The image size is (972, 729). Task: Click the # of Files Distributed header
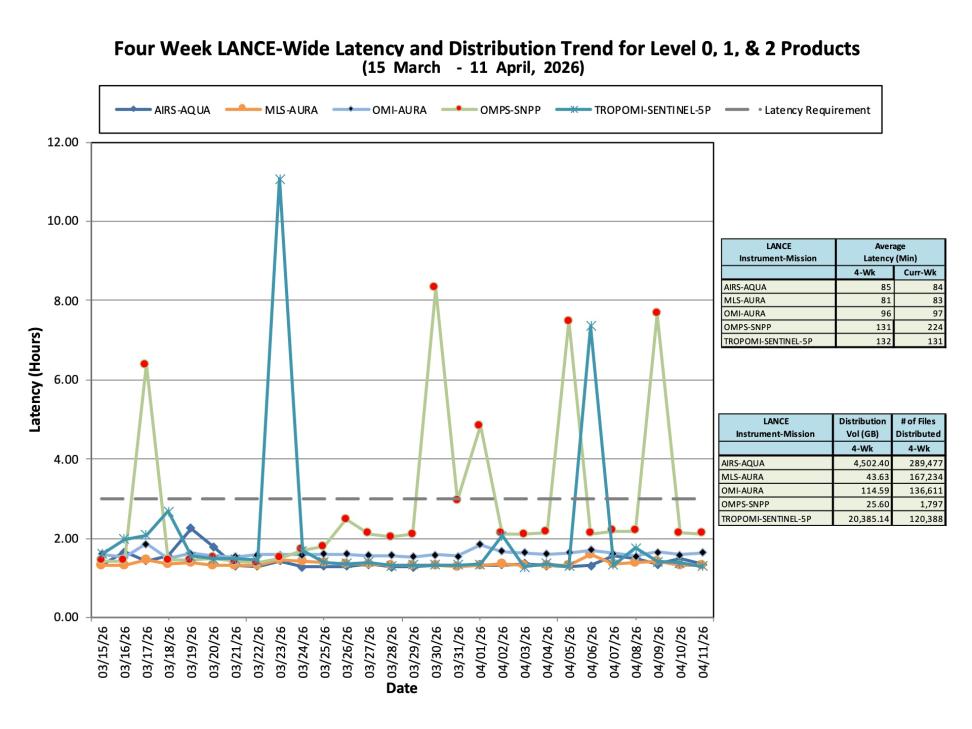click(918, 427)
